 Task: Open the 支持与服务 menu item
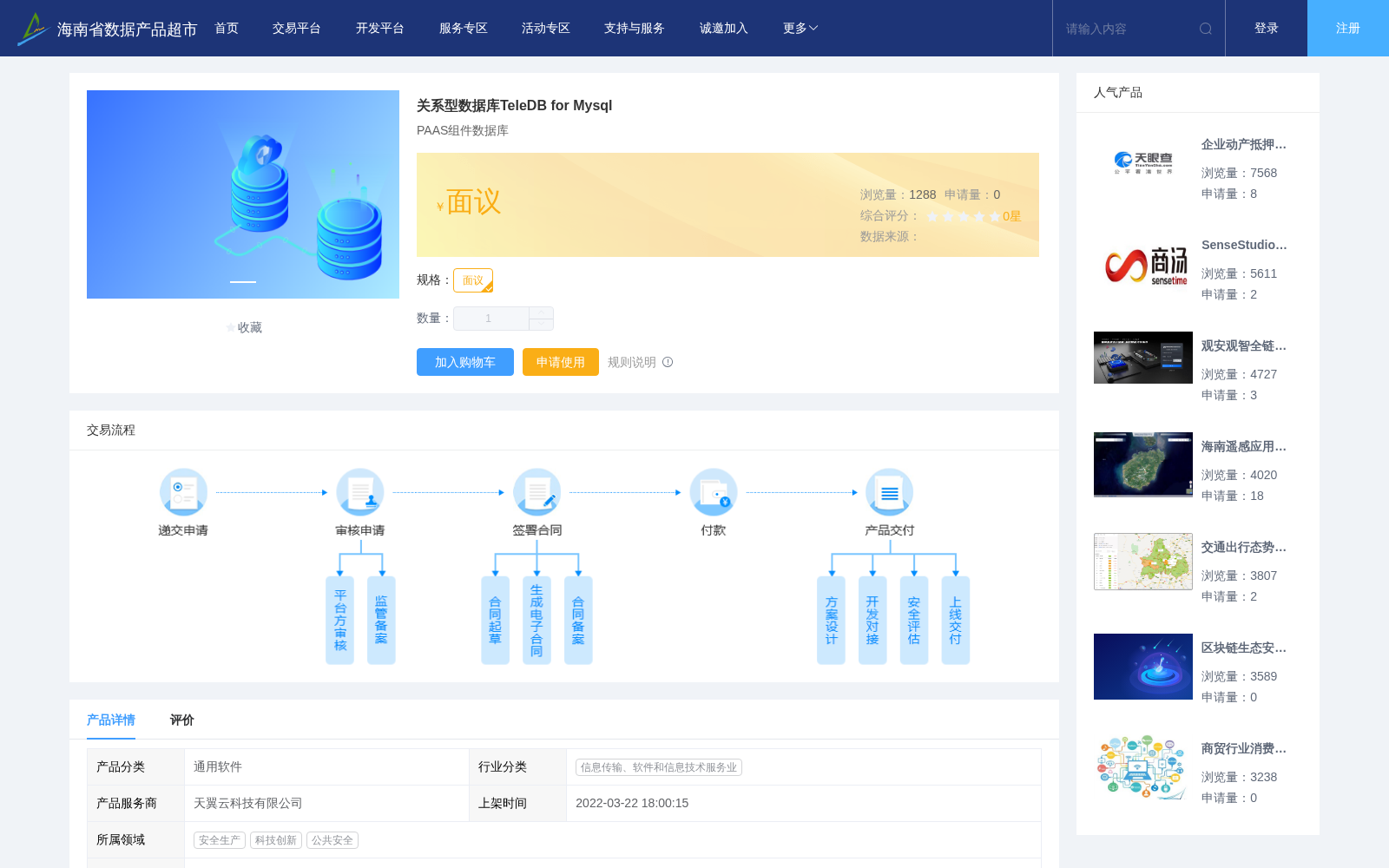point(635,29)
